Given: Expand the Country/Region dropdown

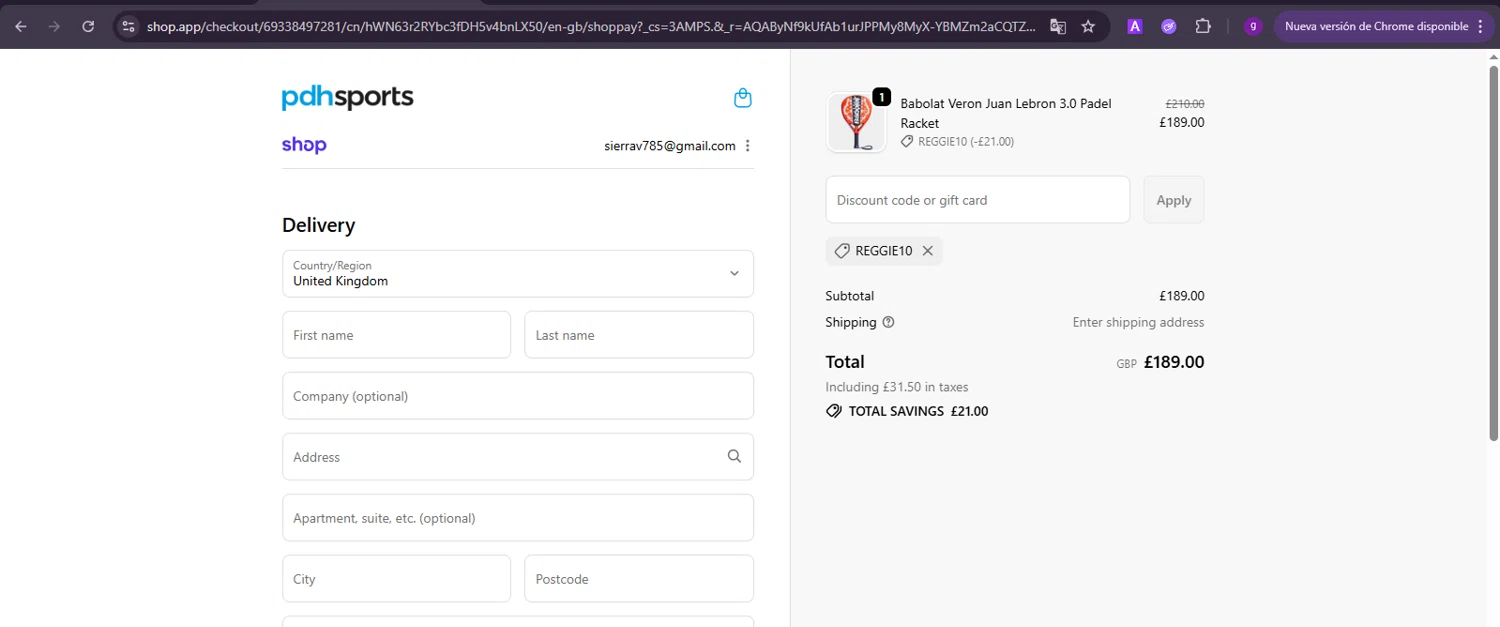Looking at the screenshot, I should [x=518, y=273].
